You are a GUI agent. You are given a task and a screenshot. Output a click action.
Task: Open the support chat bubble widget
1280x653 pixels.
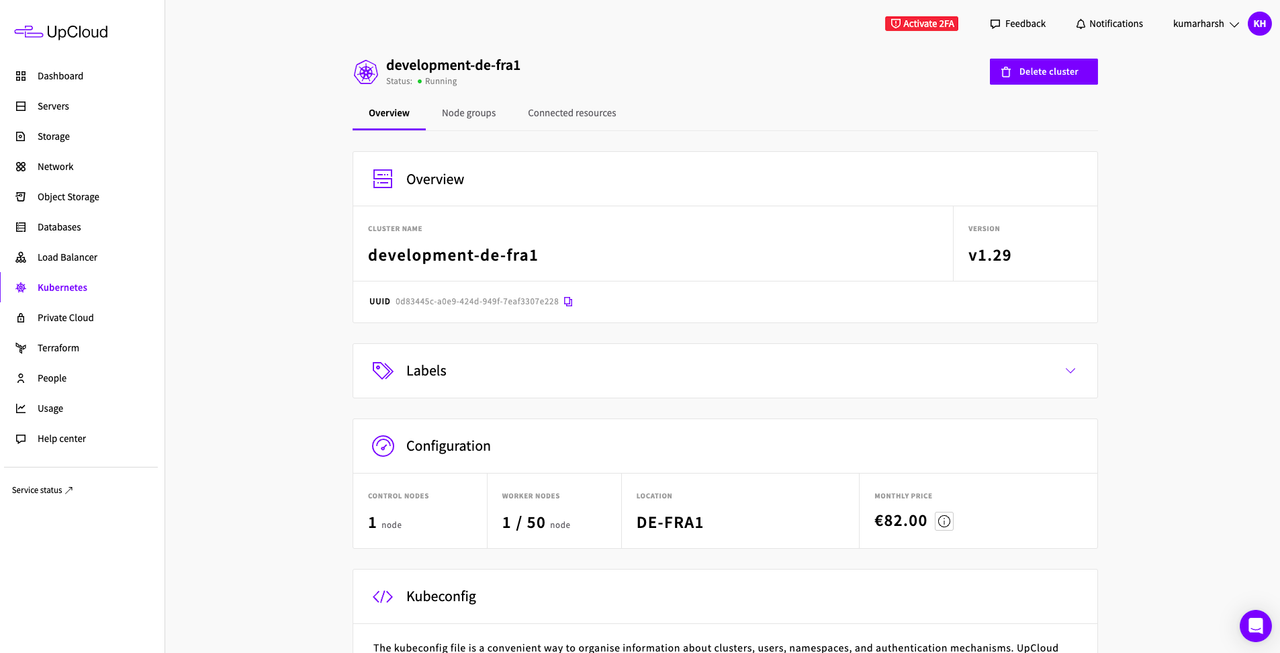[x=1255, y=626]
